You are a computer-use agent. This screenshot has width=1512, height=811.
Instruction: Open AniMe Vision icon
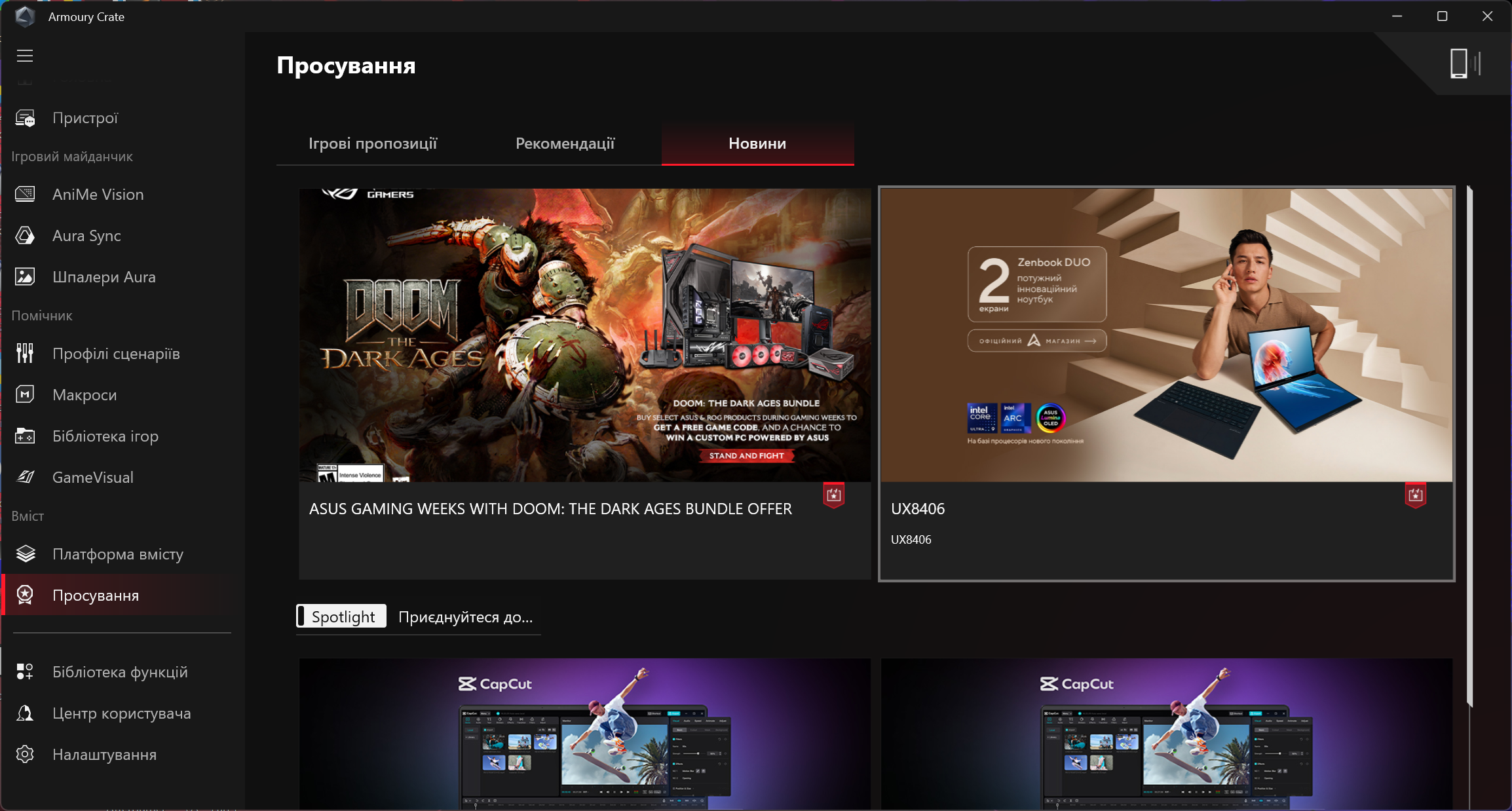[25, 195]
